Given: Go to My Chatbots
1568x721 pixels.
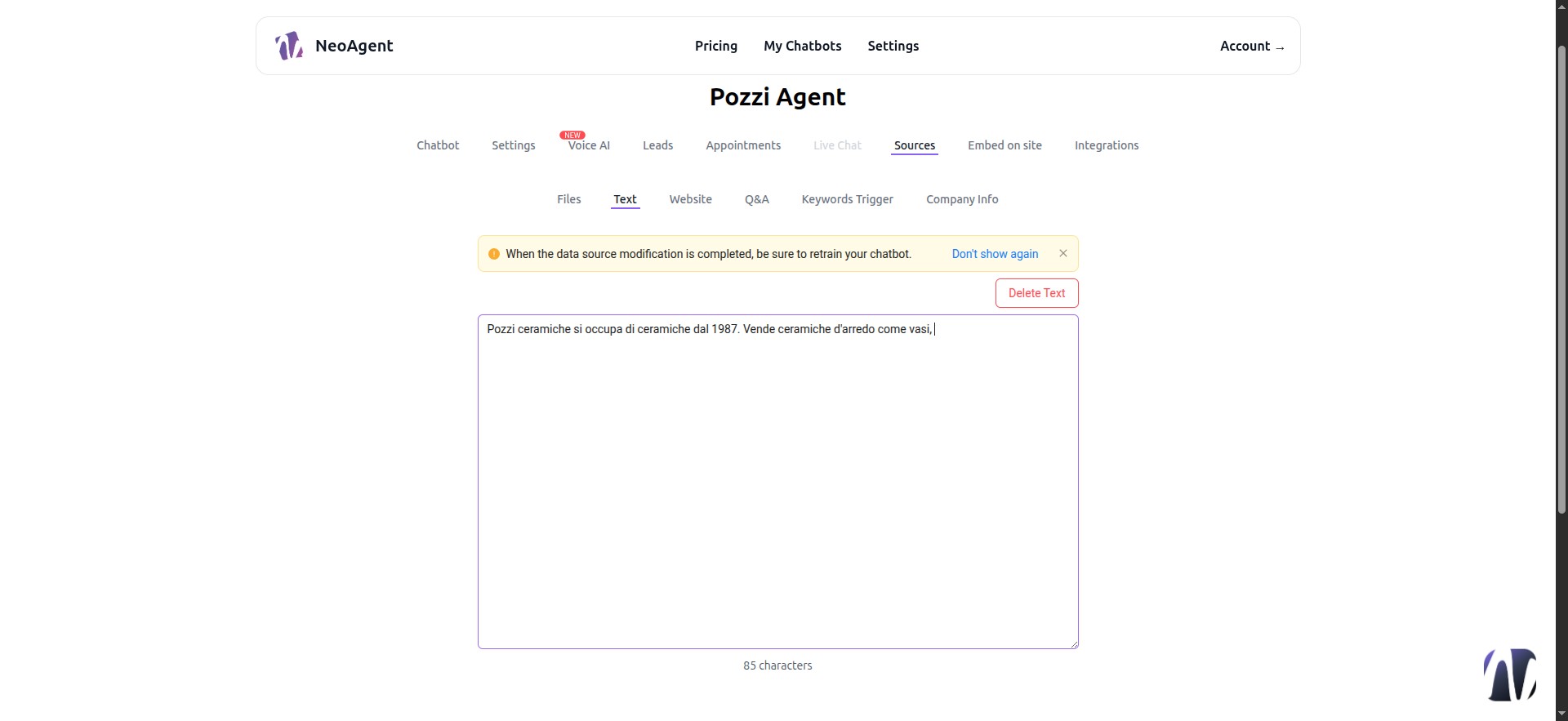Looking at the screenshot, I should [x=802, y=46].
